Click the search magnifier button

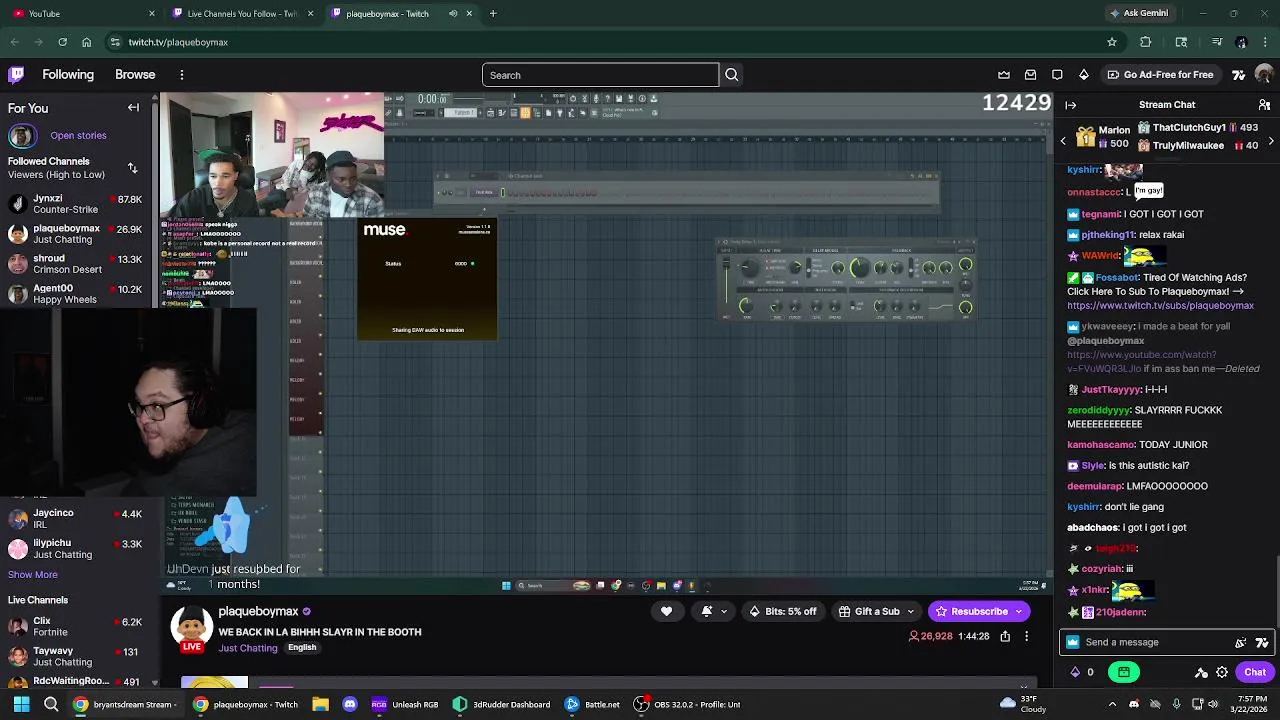click(732, 75)
